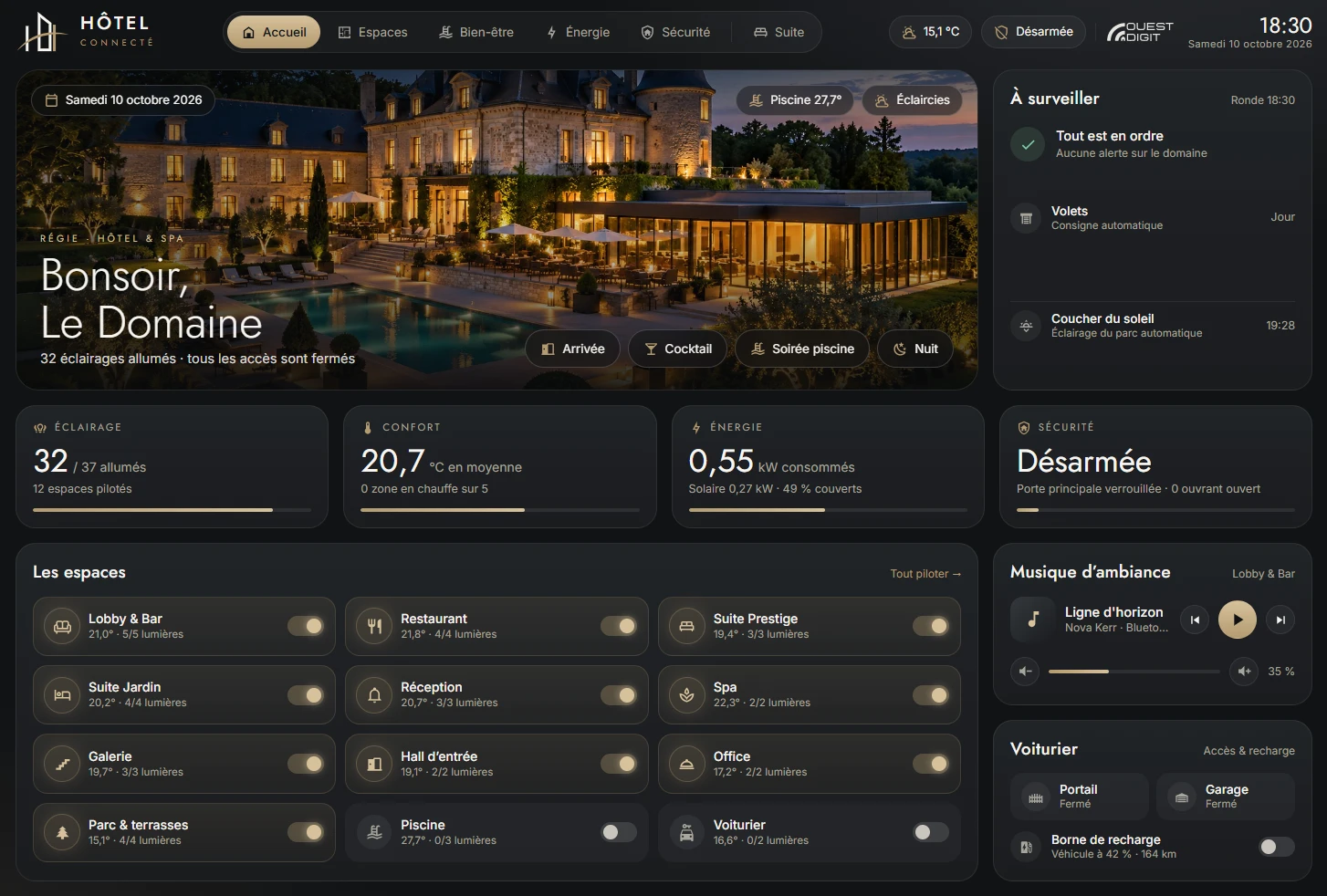Click the Spa lotus icon
Image resolution: width=1327 pixels, height=896 pixels.
coord(686,695)
